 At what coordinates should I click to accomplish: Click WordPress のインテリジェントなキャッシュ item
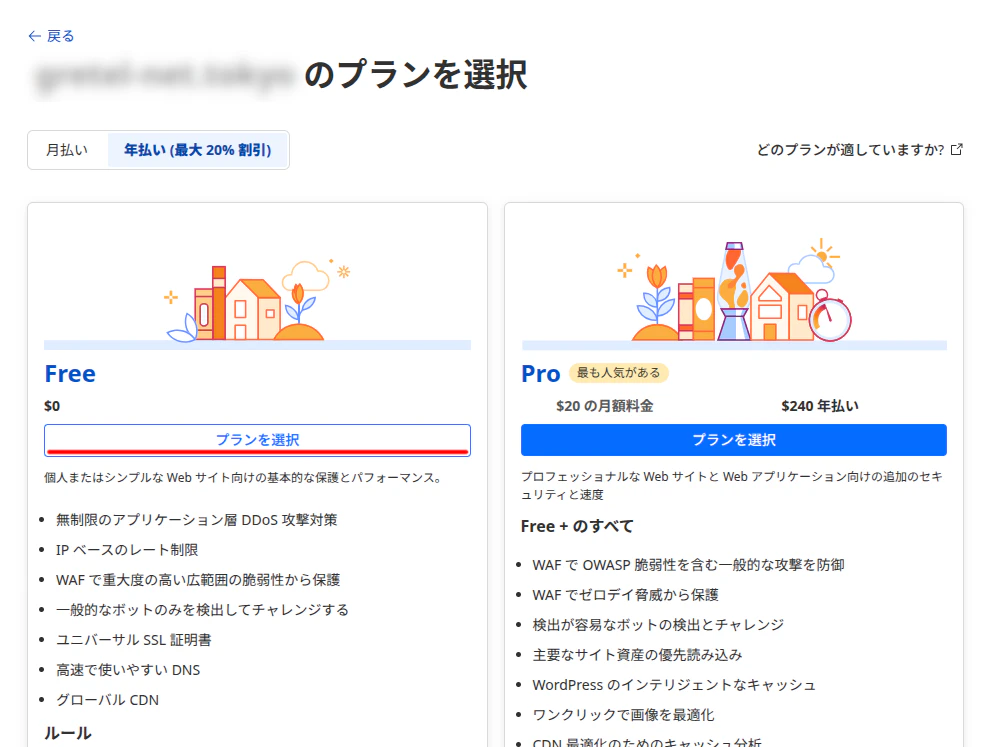pos(674,684)
